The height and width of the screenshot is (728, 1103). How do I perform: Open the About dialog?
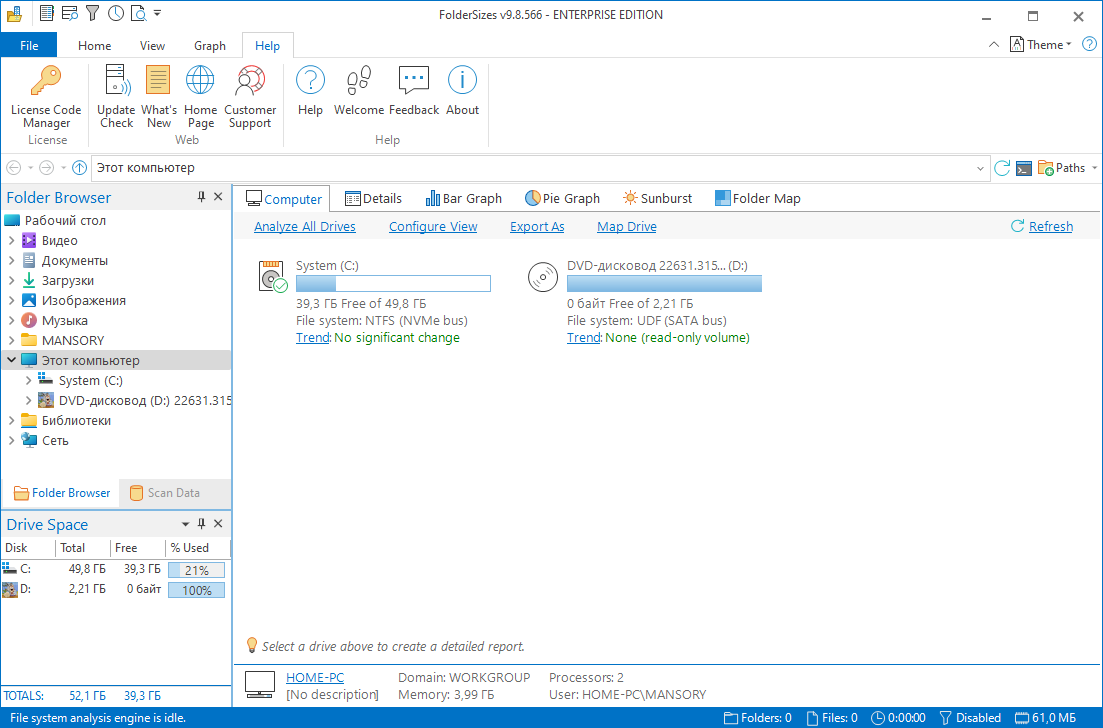click(462, 91)
